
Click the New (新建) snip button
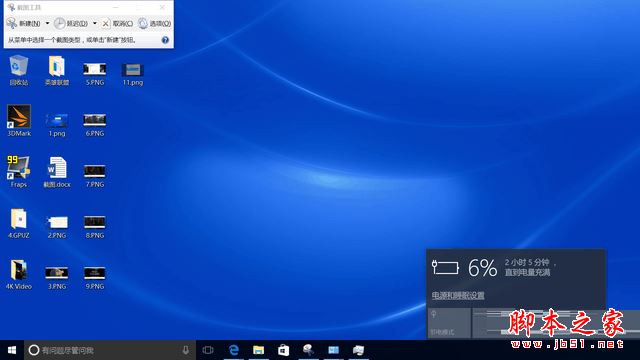(24, 24)
